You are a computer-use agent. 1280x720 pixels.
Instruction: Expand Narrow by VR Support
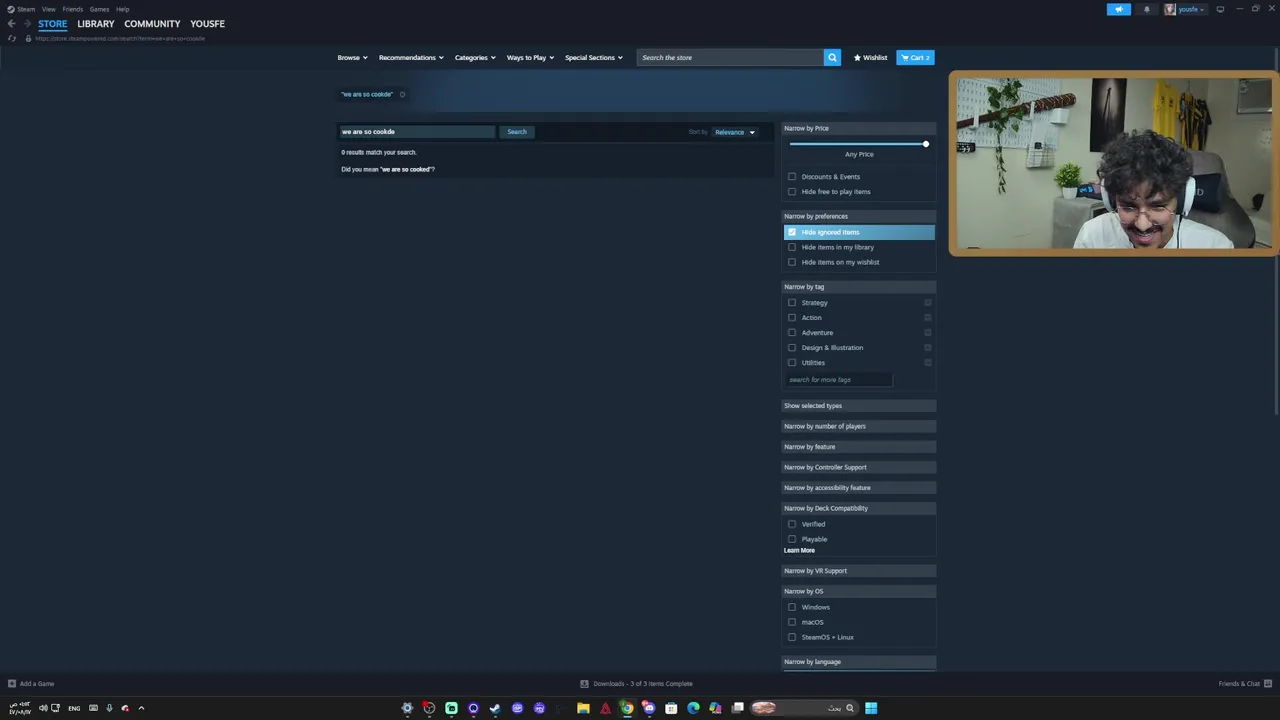[x=859, y=571]
